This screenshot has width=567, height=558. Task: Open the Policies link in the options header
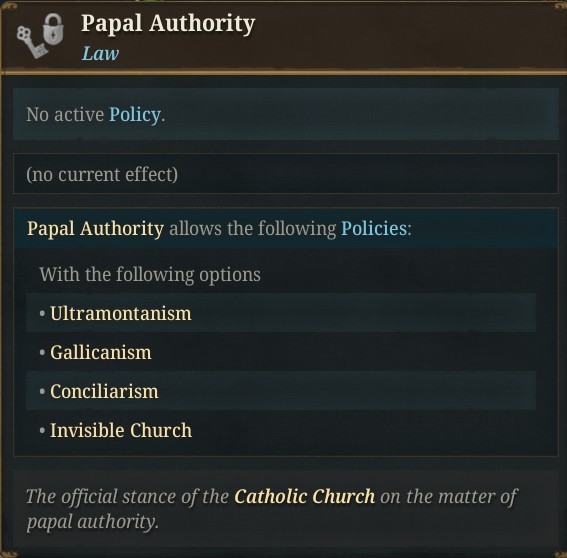pos(374,229)
